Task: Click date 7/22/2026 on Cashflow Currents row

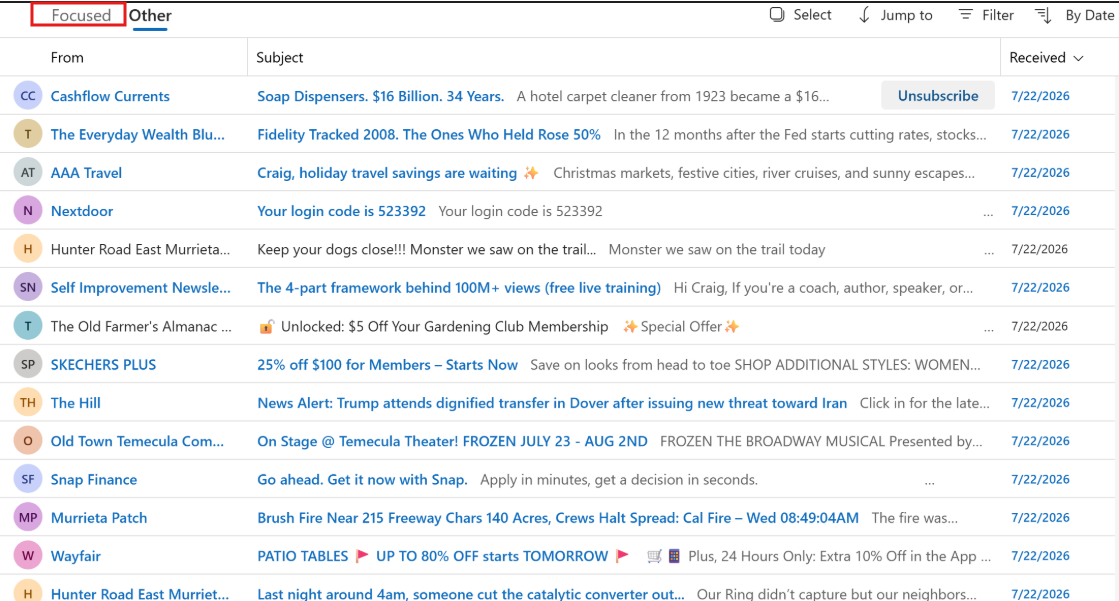Action: point(1040,96)
